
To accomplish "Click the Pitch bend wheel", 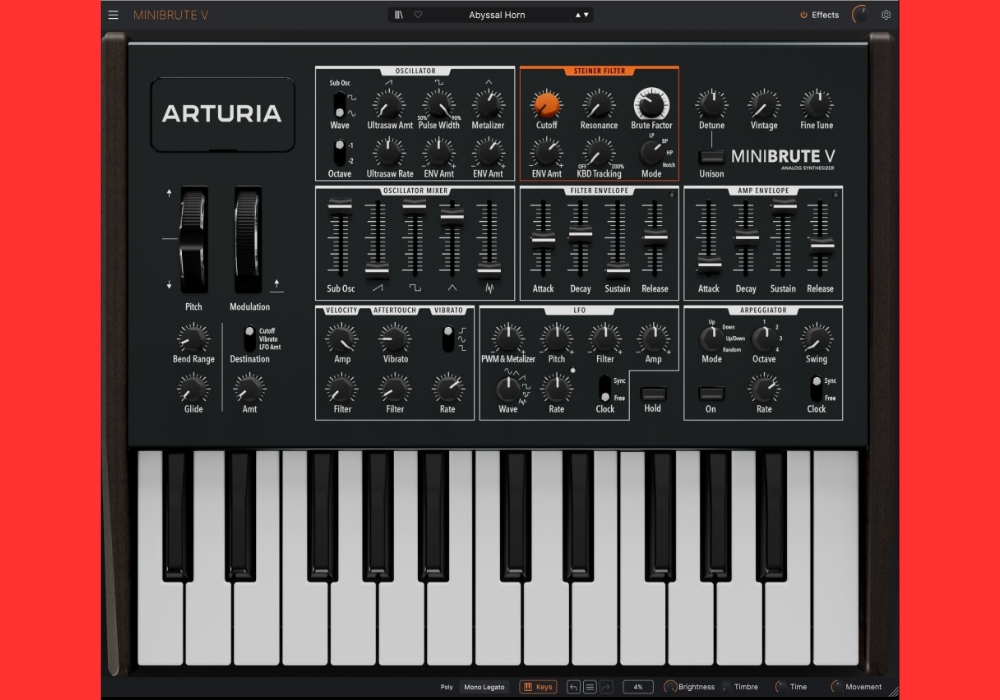I will coord(193,240).
